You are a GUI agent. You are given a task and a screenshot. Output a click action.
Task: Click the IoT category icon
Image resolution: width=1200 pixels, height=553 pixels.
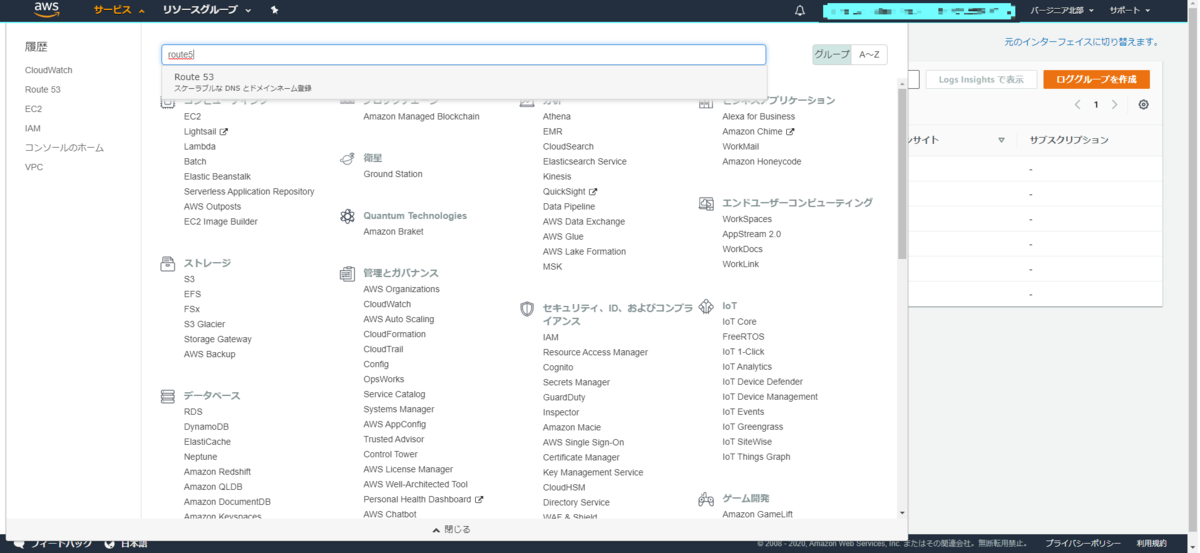pyautogui.click(x=706, y=306)
